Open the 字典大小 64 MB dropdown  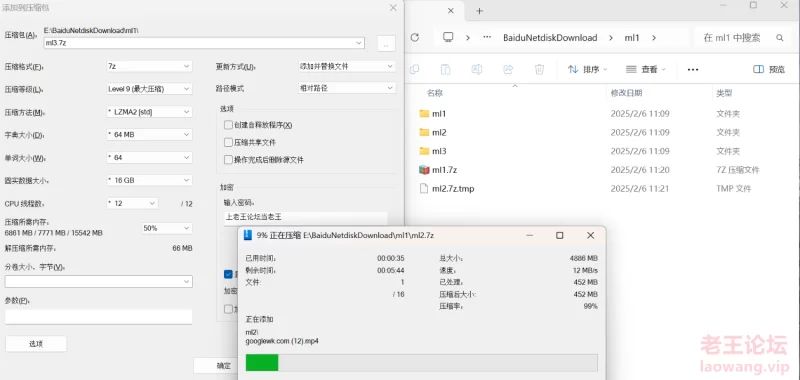pyautogui.click(x=149, y=135)
